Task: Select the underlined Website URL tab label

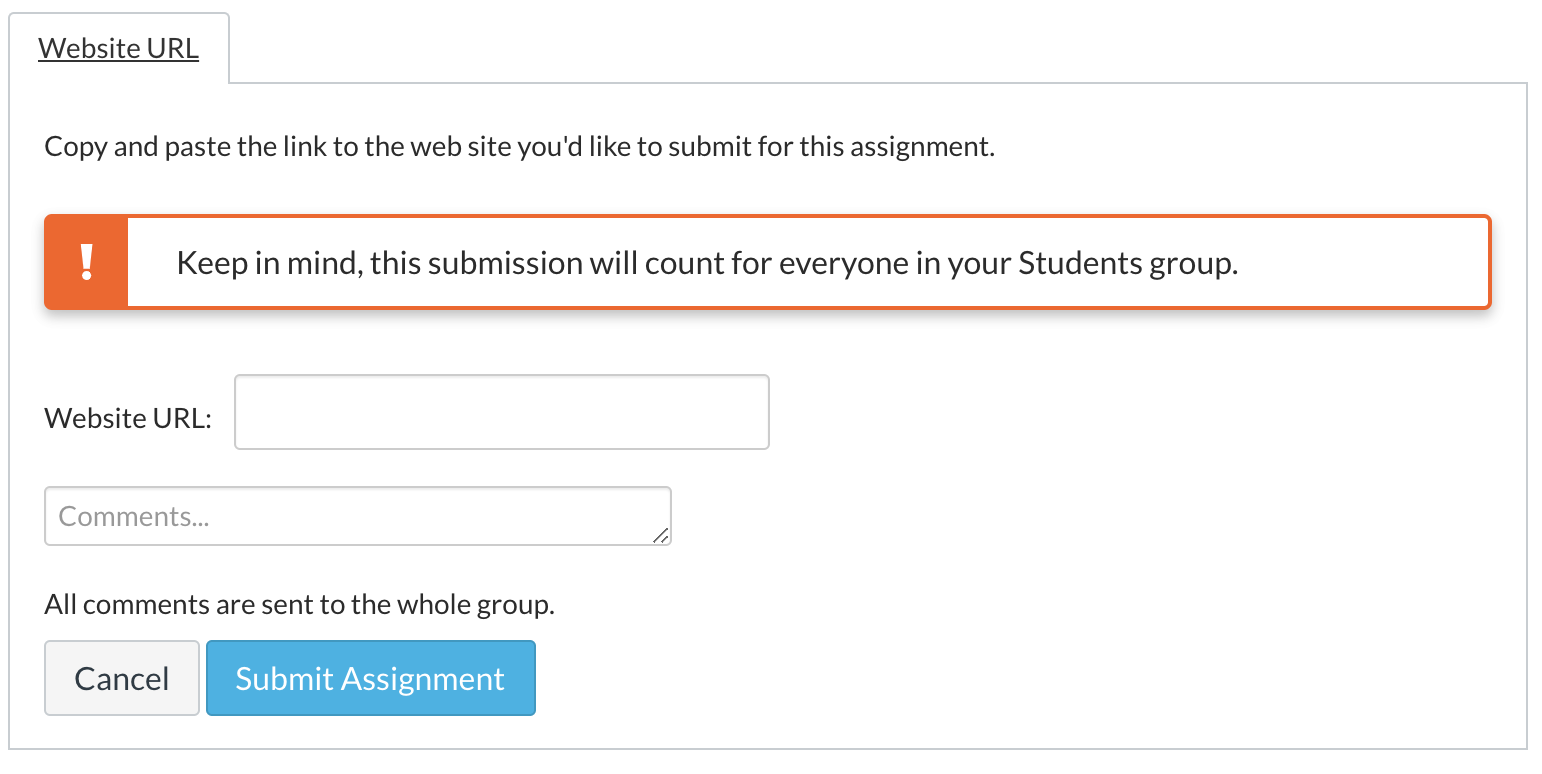Action: click(x=119, y=48)
